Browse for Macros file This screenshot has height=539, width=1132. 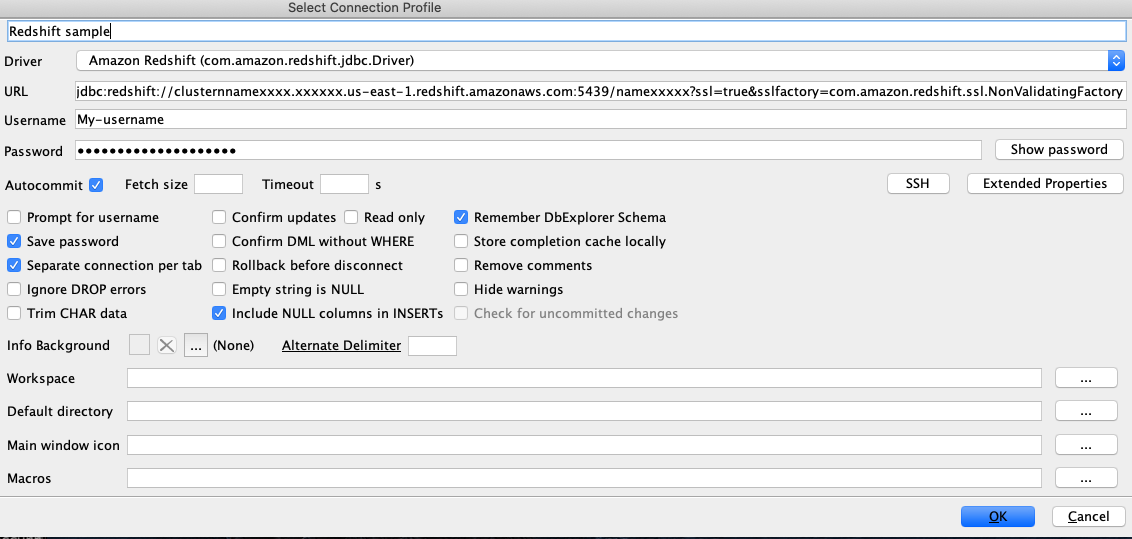tap(1086, 478)
